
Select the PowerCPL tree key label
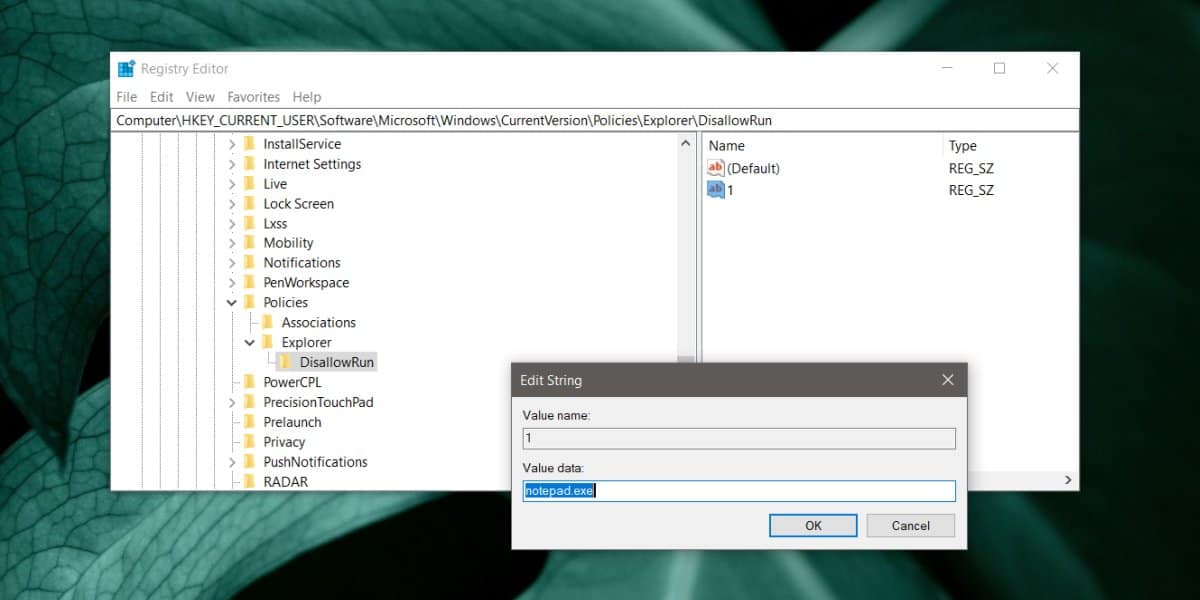click(x=292, y=382)
